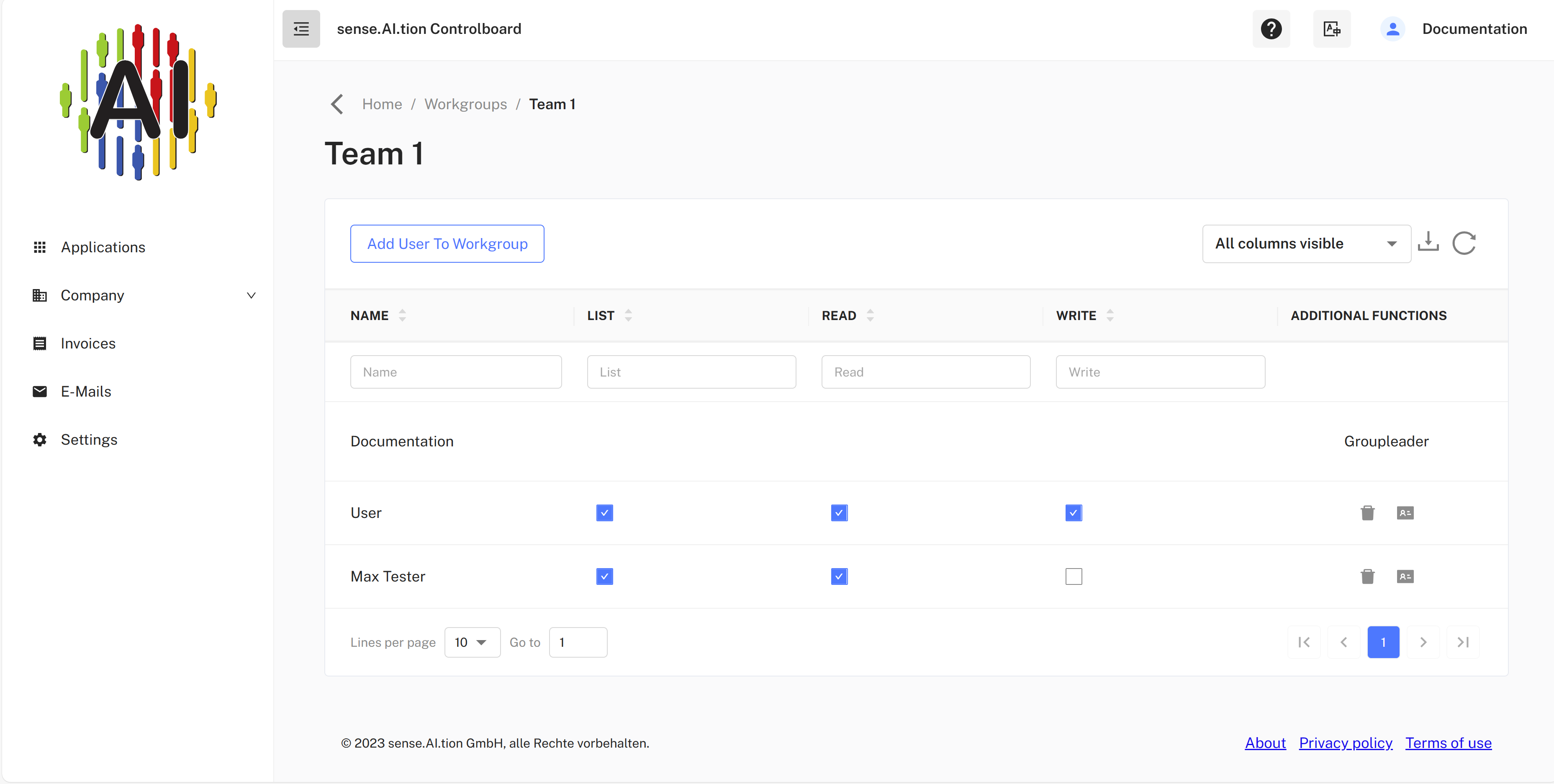Uncheck Write permission for User
Image resolution: width=1554 pixels, height=784 pixels.
[1073, 512]
